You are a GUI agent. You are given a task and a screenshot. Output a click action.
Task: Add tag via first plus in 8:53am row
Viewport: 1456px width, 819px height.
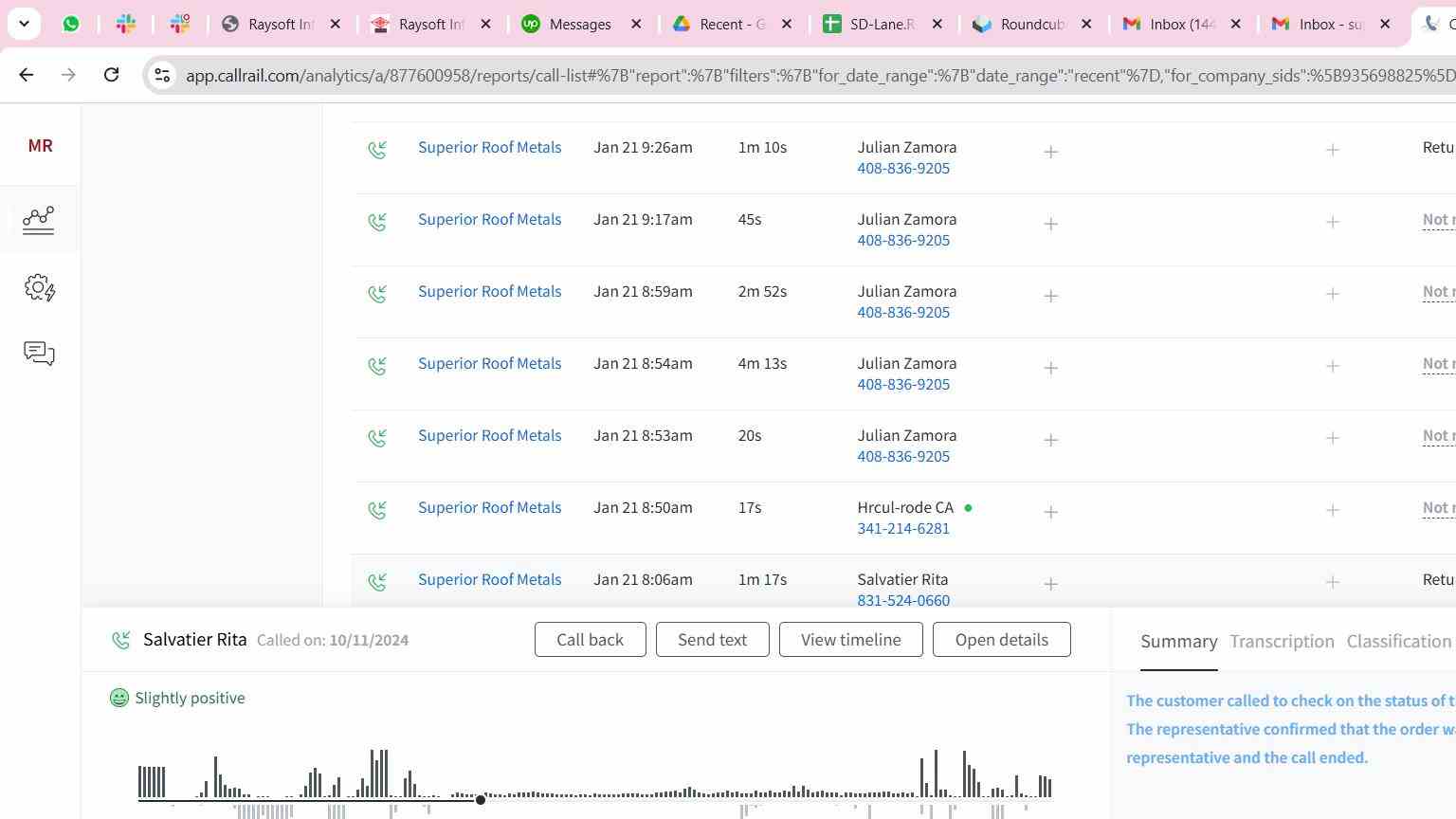click(x=1050, y=440)
